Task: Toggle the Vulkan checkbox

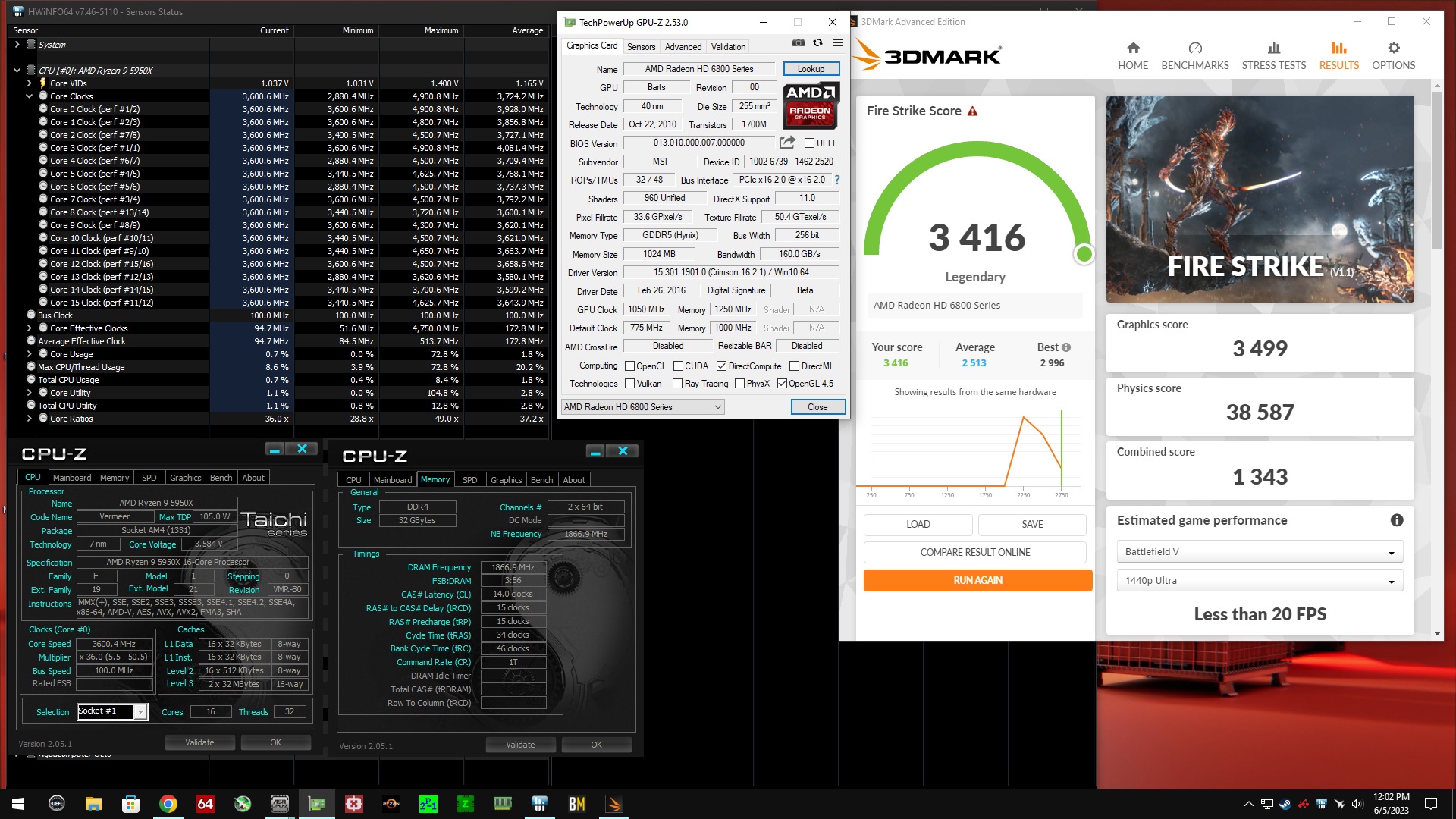Action: pos(629,384)
